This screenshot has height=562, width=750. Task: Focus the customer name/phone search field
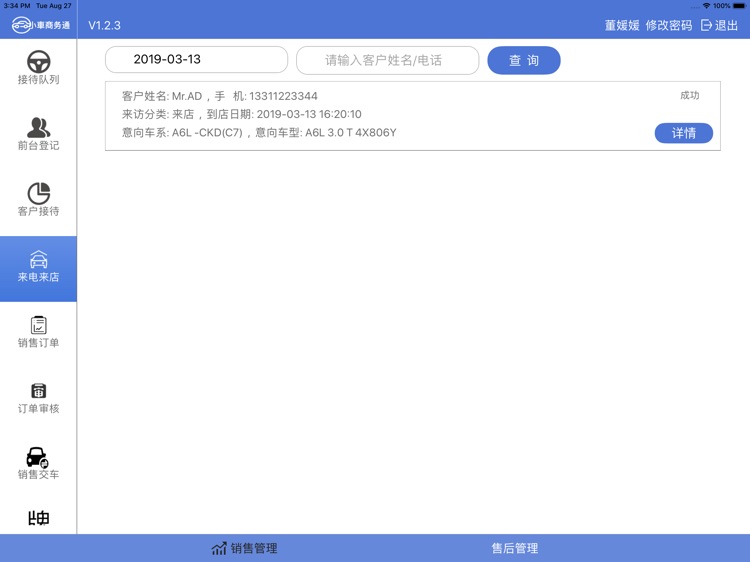click(x=387, y=60)
